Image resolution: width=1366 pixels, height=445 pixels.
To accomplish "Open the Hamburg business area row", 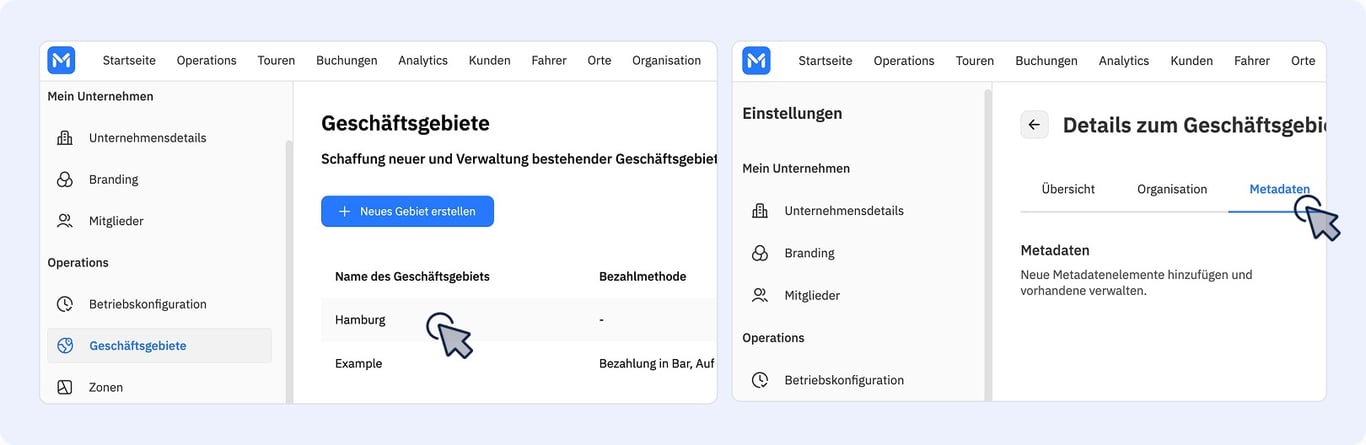I will point(519,320).
